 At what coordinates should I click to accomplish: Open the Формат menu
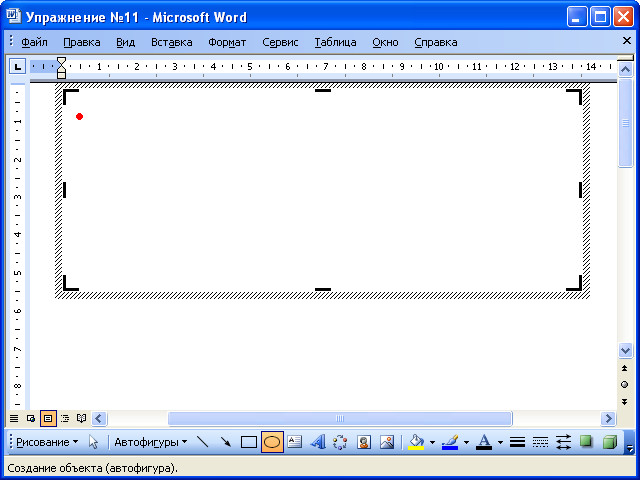pos(227,42)
